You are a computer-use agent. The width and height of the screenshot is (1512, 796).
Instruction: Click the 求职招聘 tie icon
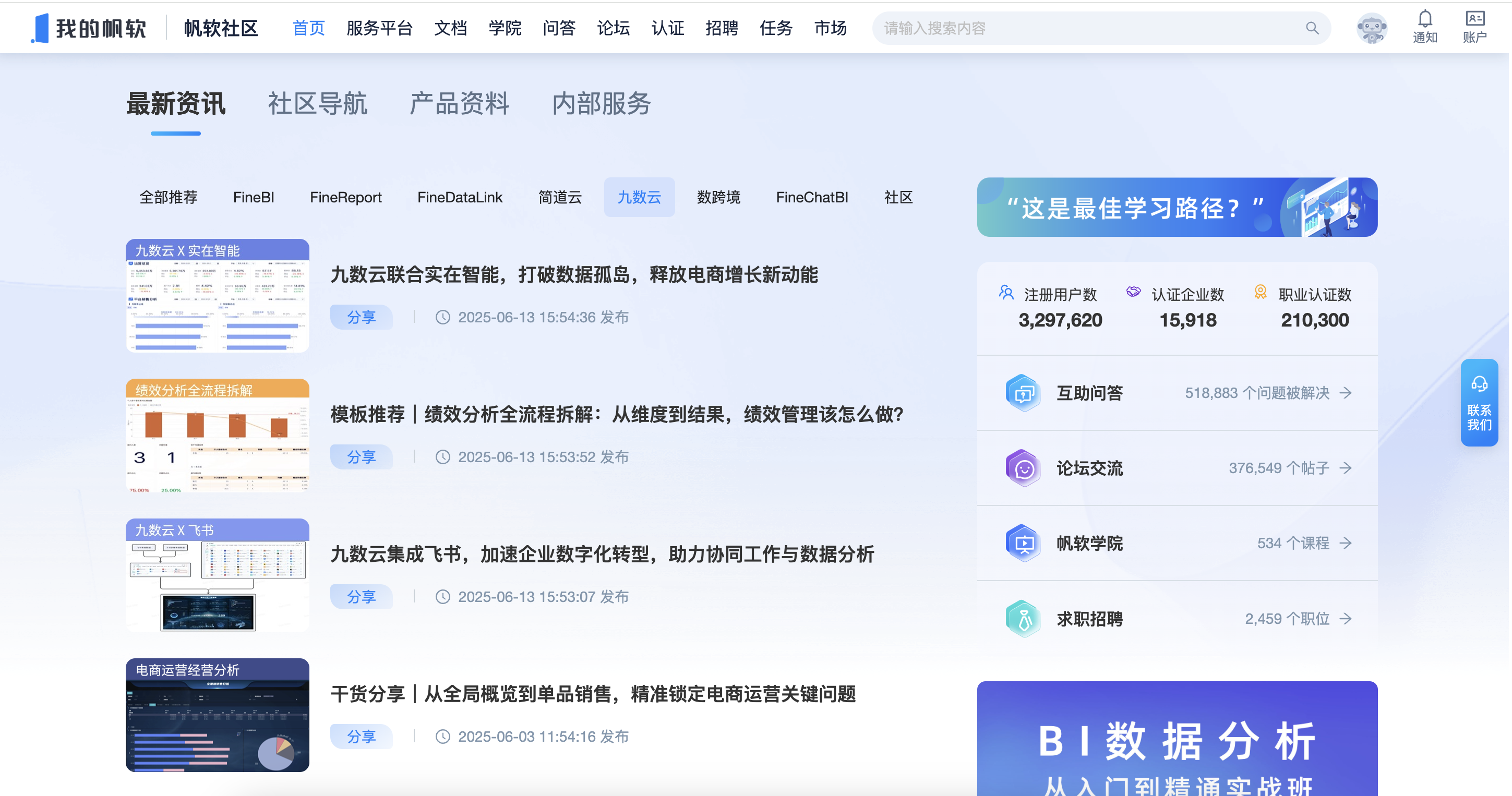coord(1023,618)
